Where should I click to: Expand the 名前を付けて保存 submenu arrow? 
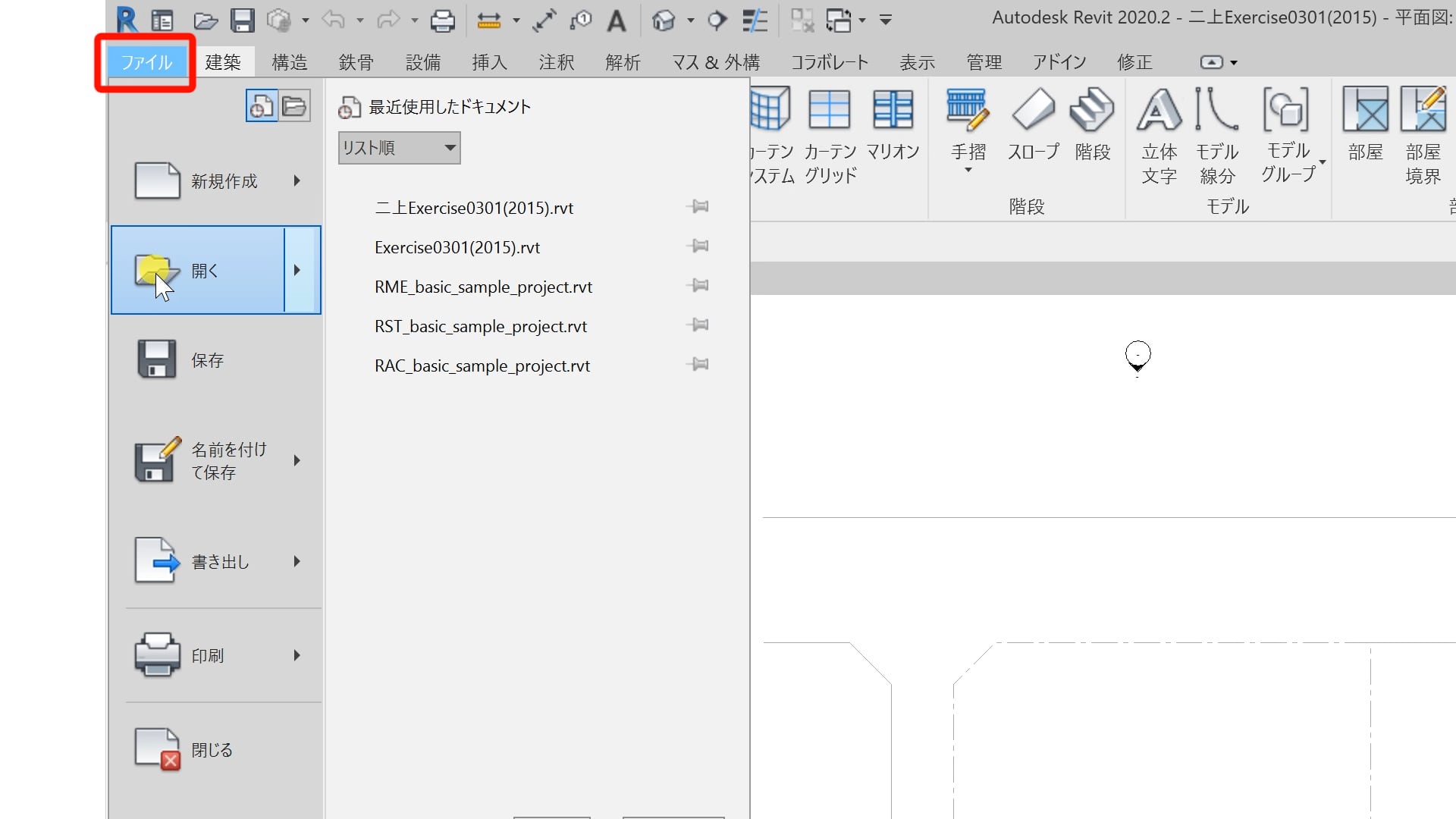(297, 460)
